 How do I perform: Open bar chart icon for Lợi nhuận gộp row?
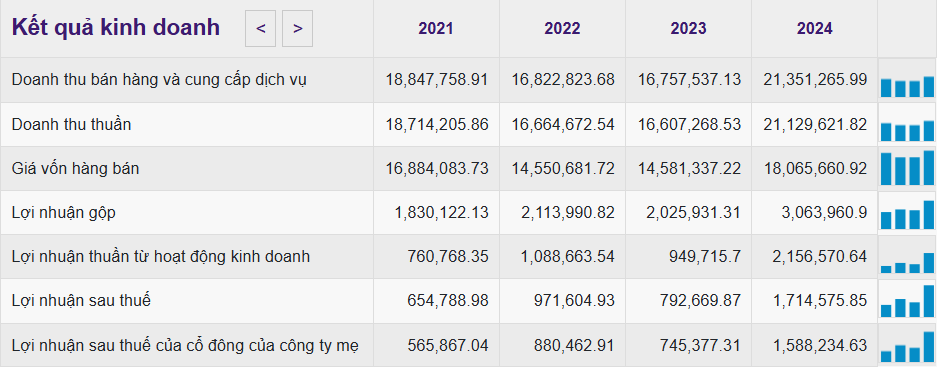tap(907, 213)
